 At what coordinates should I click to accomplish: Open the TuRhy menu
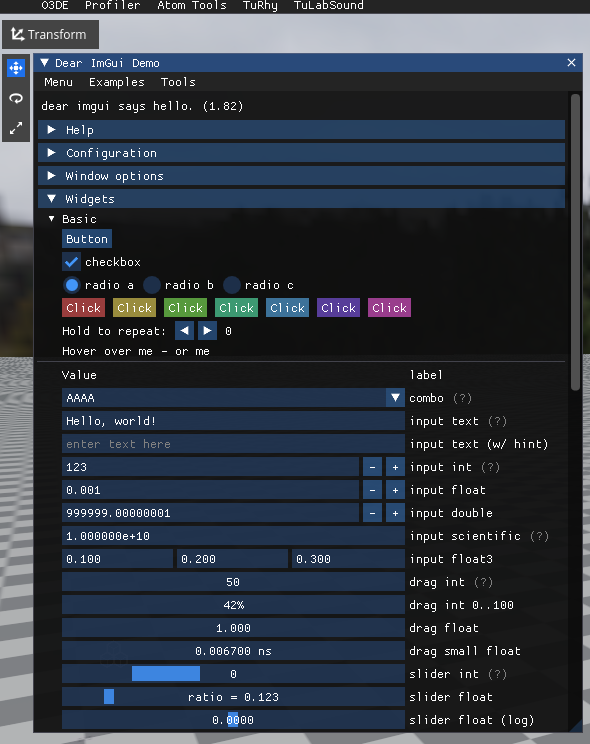pyautogui.click(x=260, y=5)
